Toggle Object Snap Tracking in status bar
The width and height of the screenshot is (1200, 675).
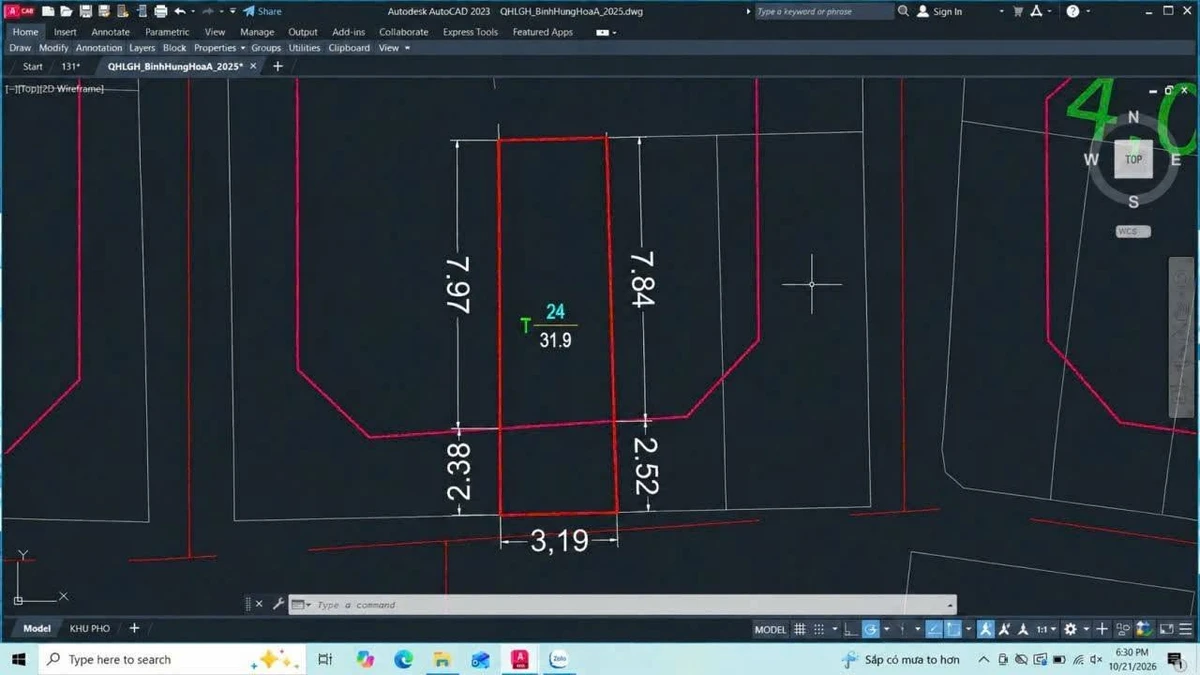933,629
